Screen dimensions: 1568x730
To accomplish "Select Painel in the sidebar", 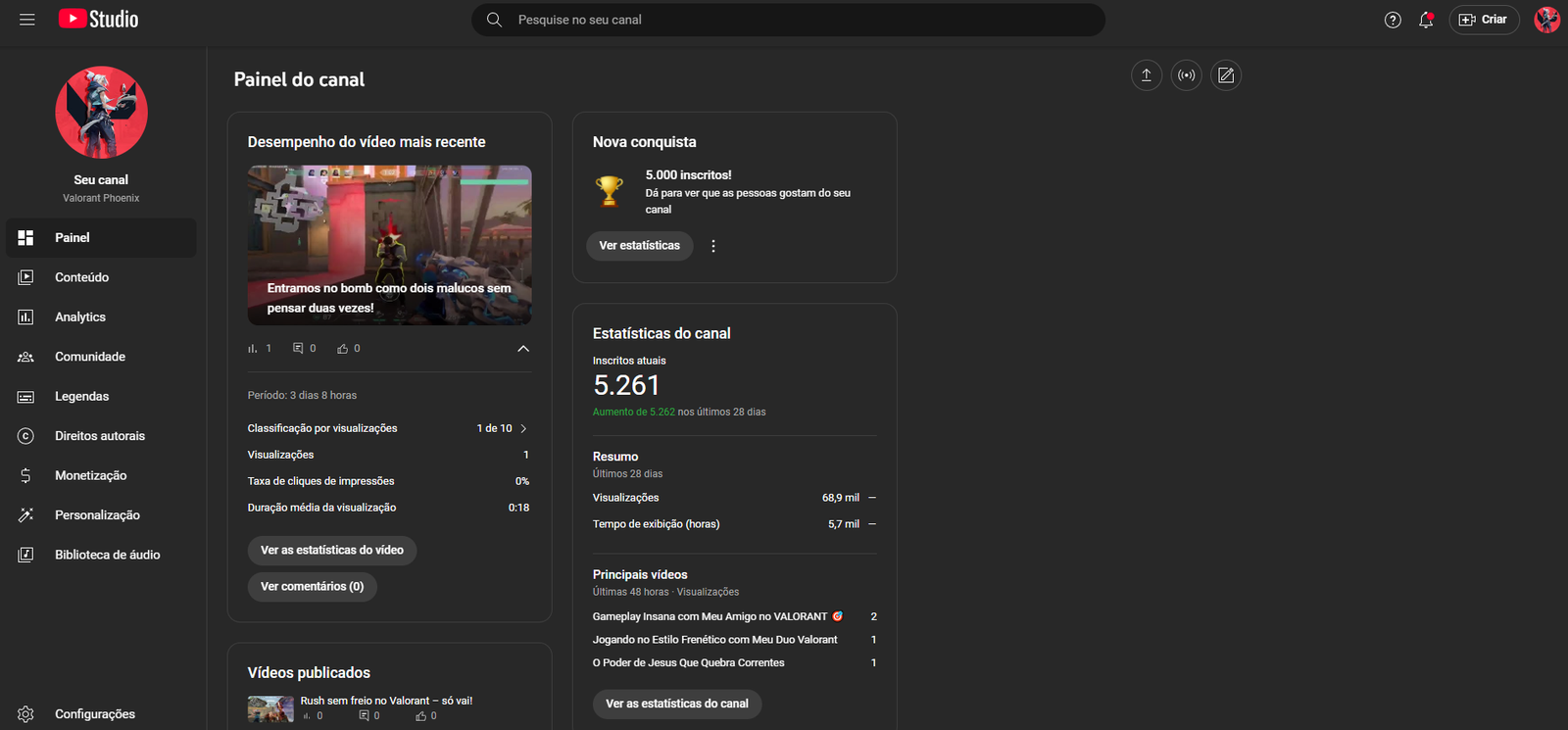I will tap(101, 238).
